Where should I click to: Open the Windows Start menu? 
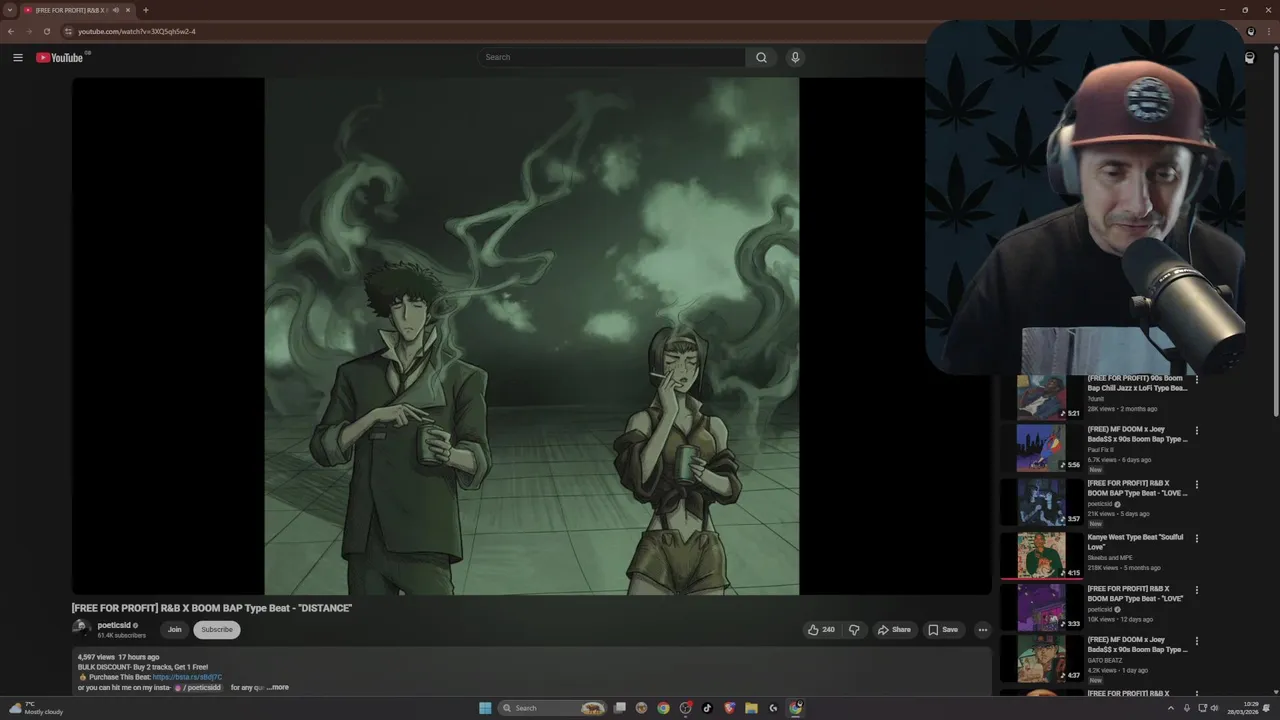(x=485, y=708)
